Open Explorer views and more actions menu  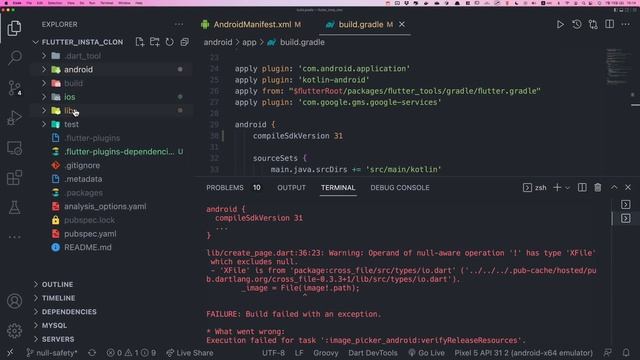click(x=179, y=24)
